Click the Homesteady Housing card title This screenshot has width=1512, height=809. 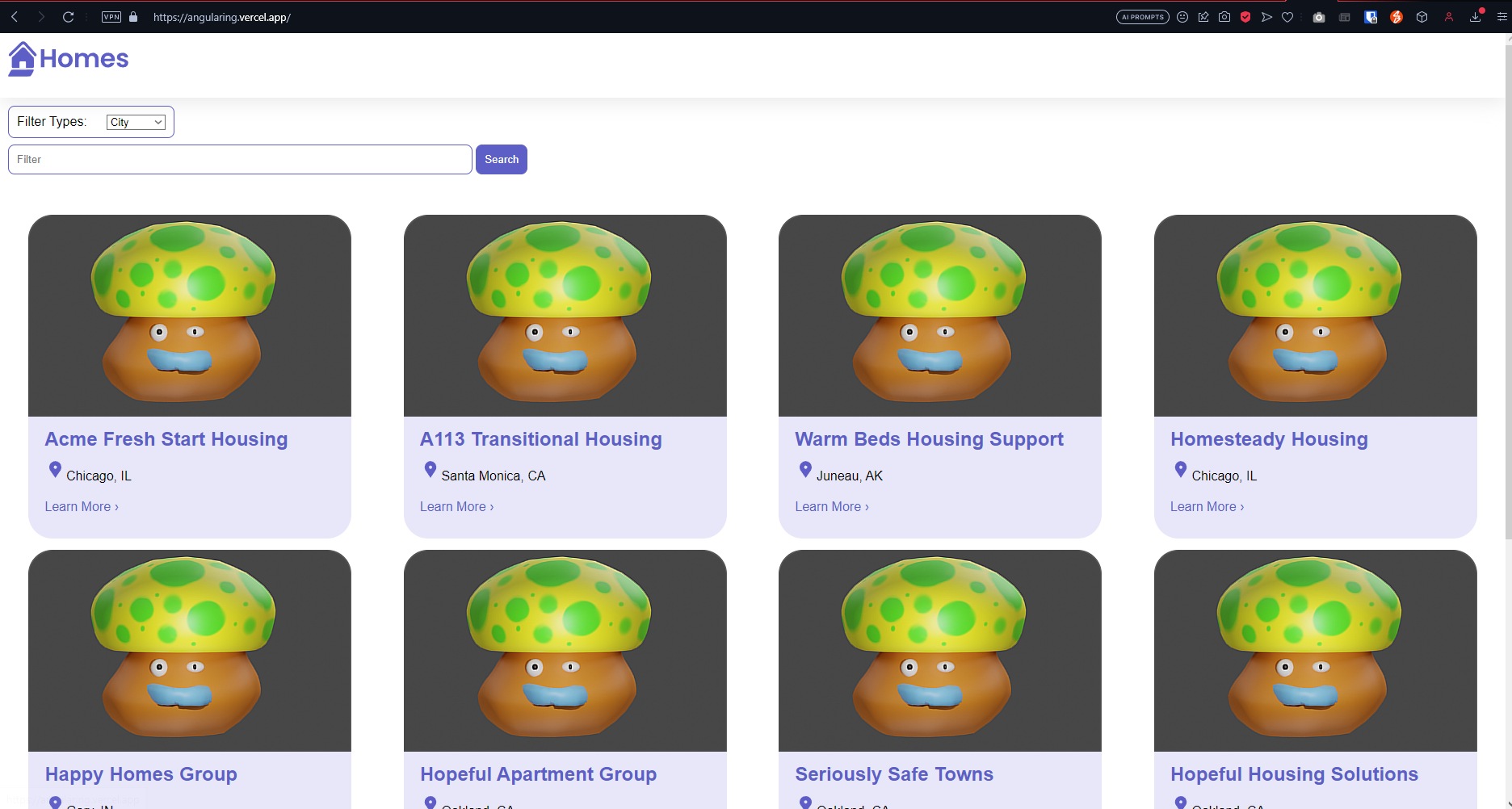[x=1268, y=439]
